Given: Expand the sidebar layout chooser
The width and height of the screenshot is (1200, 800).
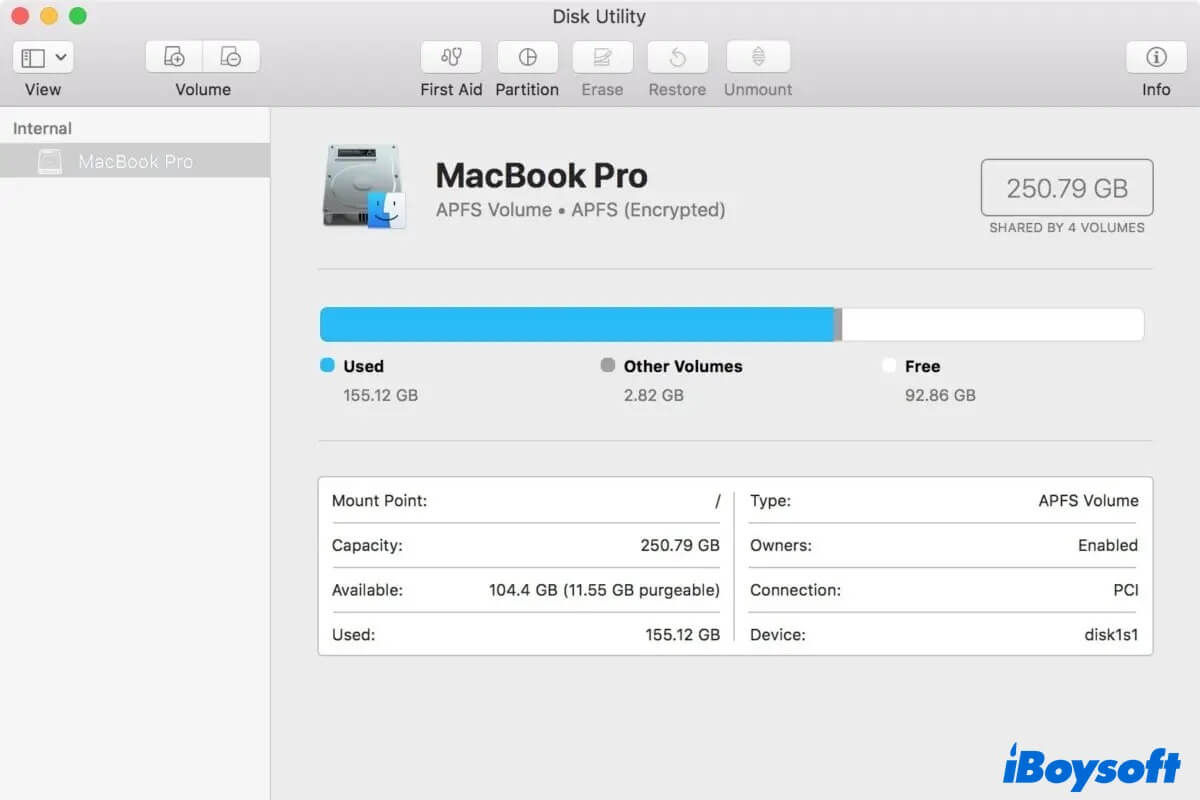Looking at the screenshot, I should coord(33,57).
